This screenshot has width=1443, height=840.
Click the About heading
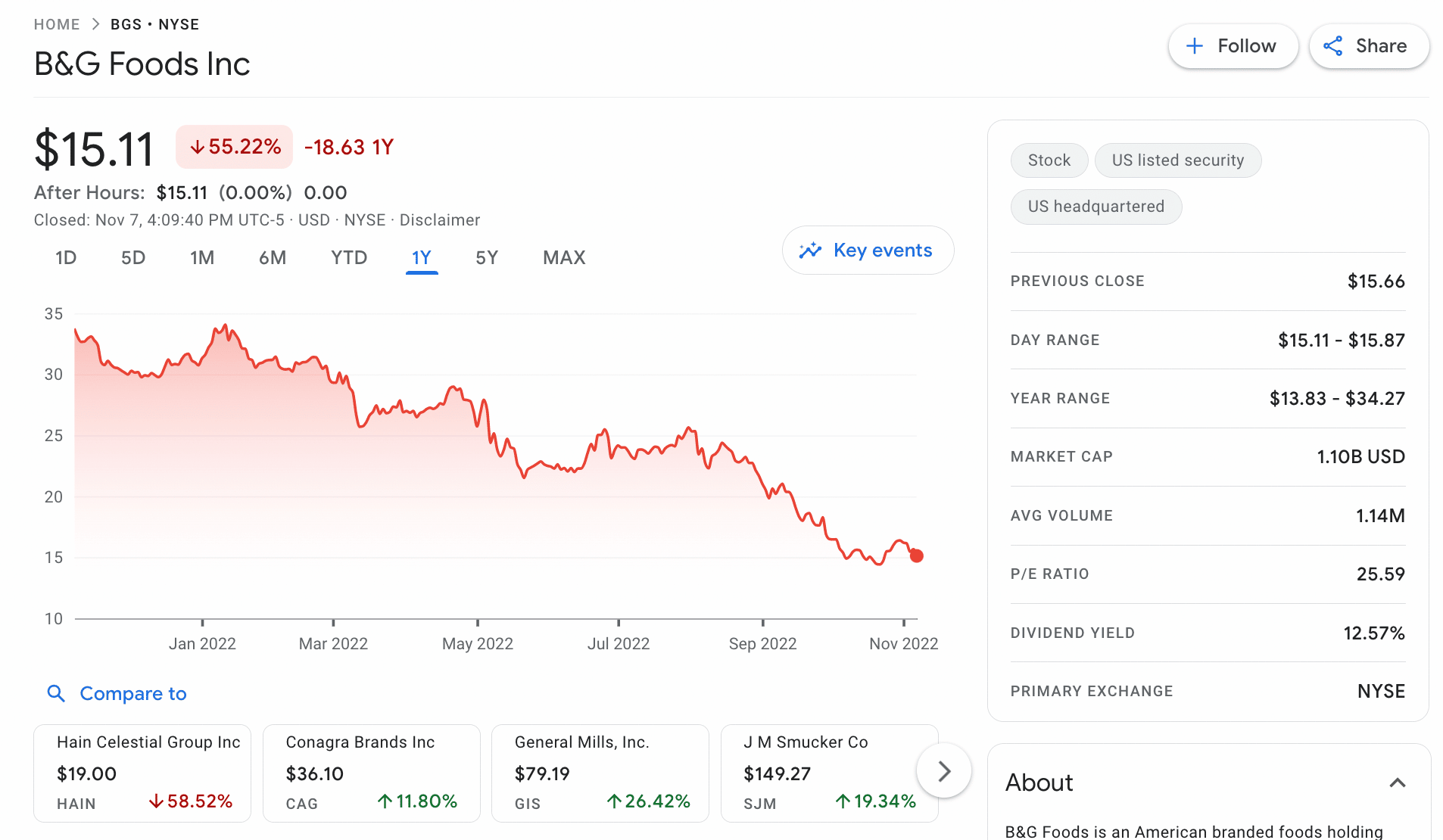point(1039,782)
